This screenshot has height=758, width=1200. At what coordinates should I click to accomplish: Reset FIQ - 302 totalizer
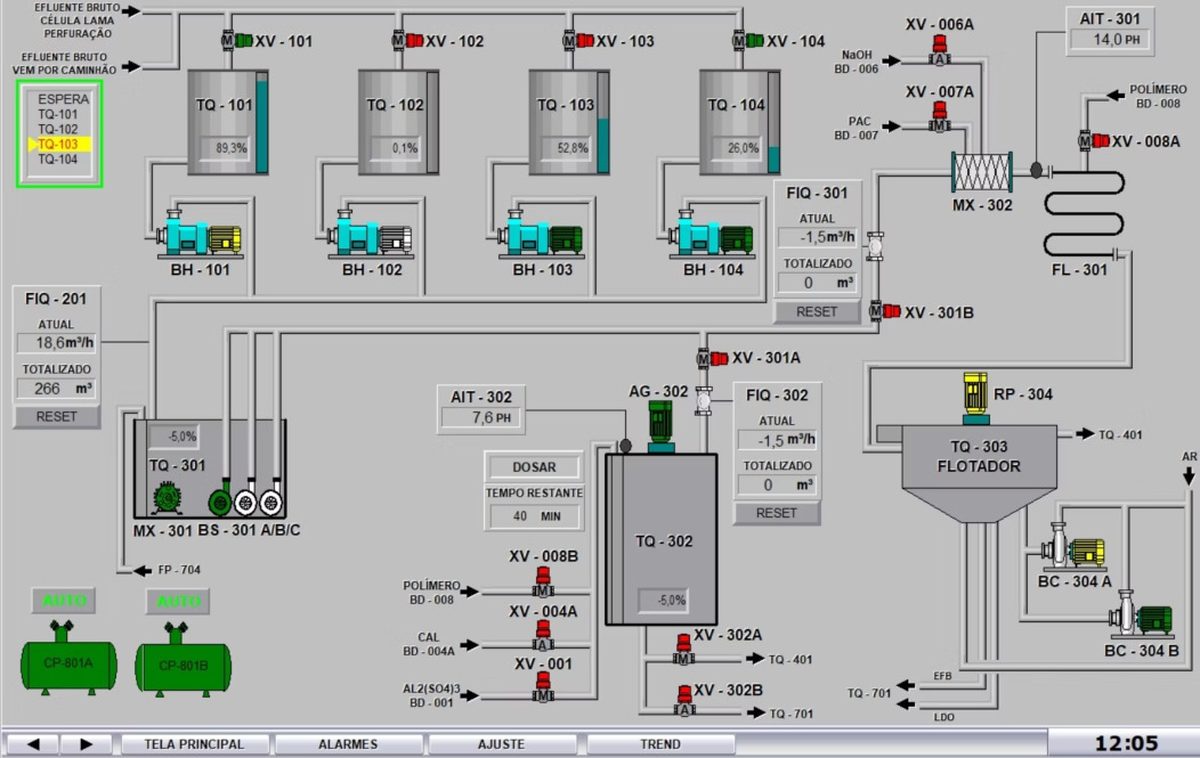(777, 513)
